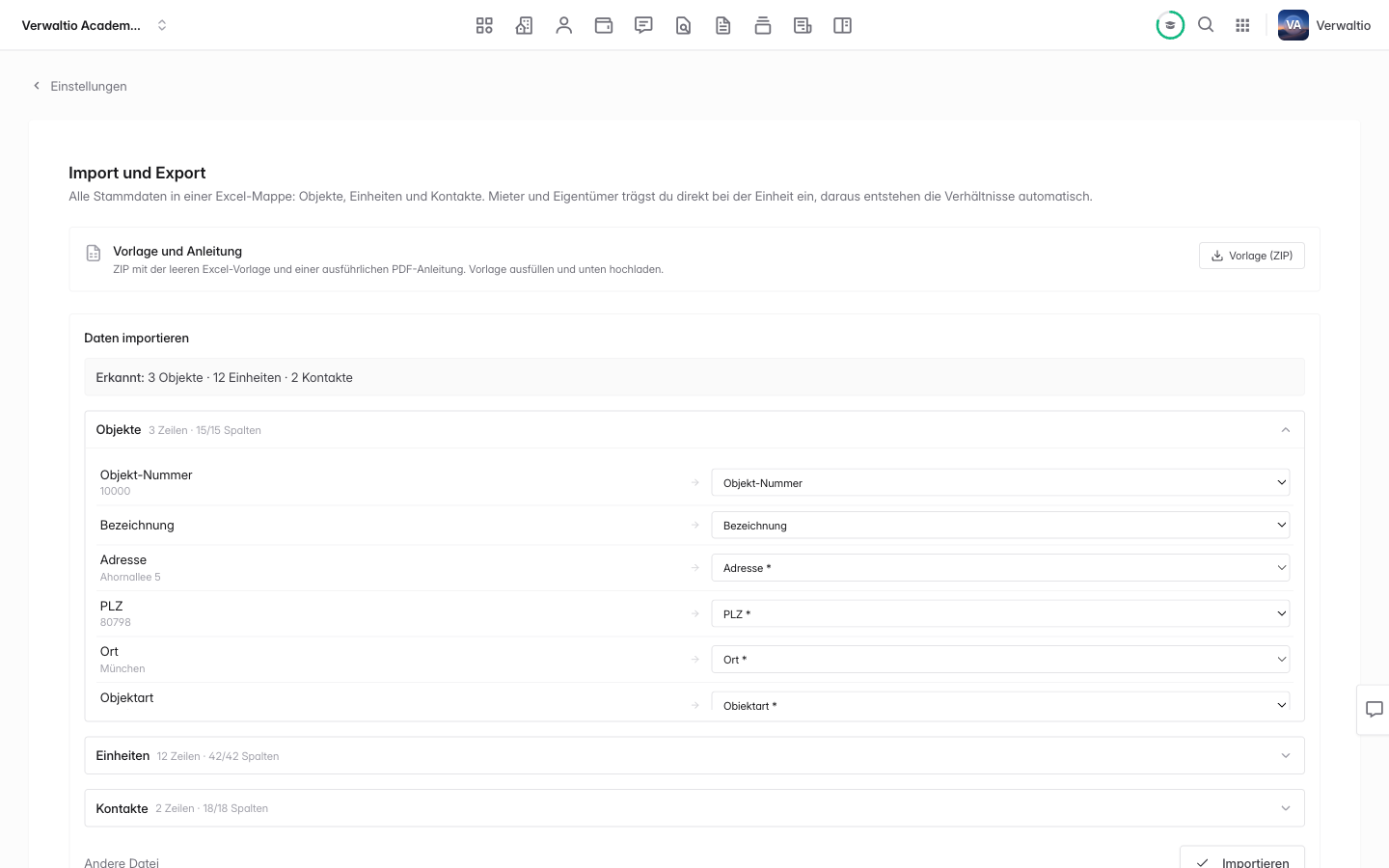Viewport: 1389px width, 868px height.
Task: Download the Vorlage (ZIP) template
Action: [1252, 256]
